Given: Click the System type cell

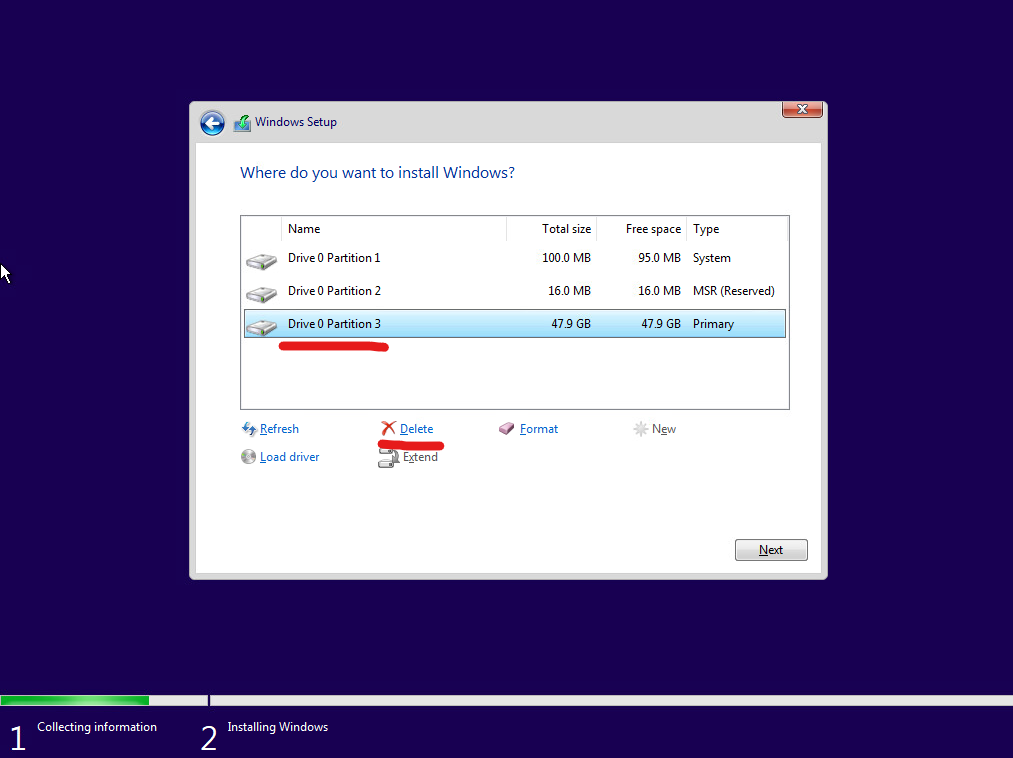Looking at the screenshot, I should (x=711, y=258).
